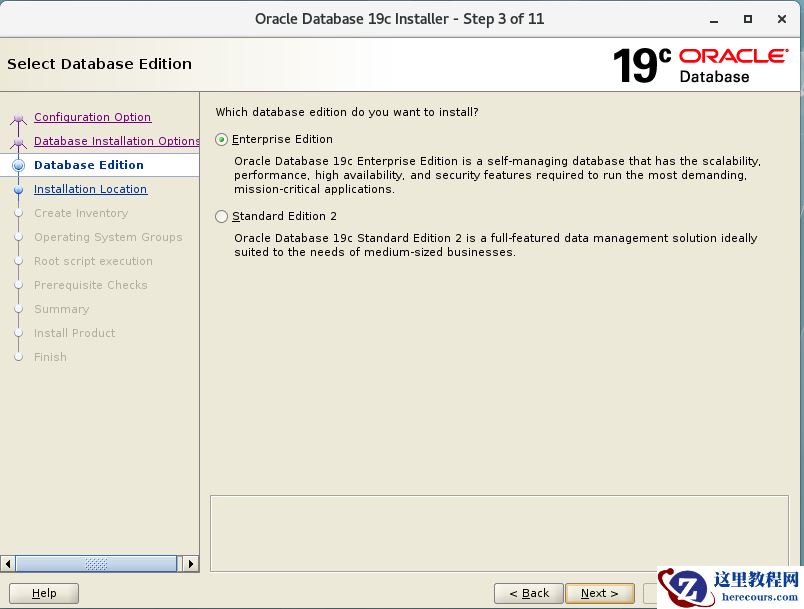Jump to the Installation Location step
804x609 pixels.
tap(90, 189)
